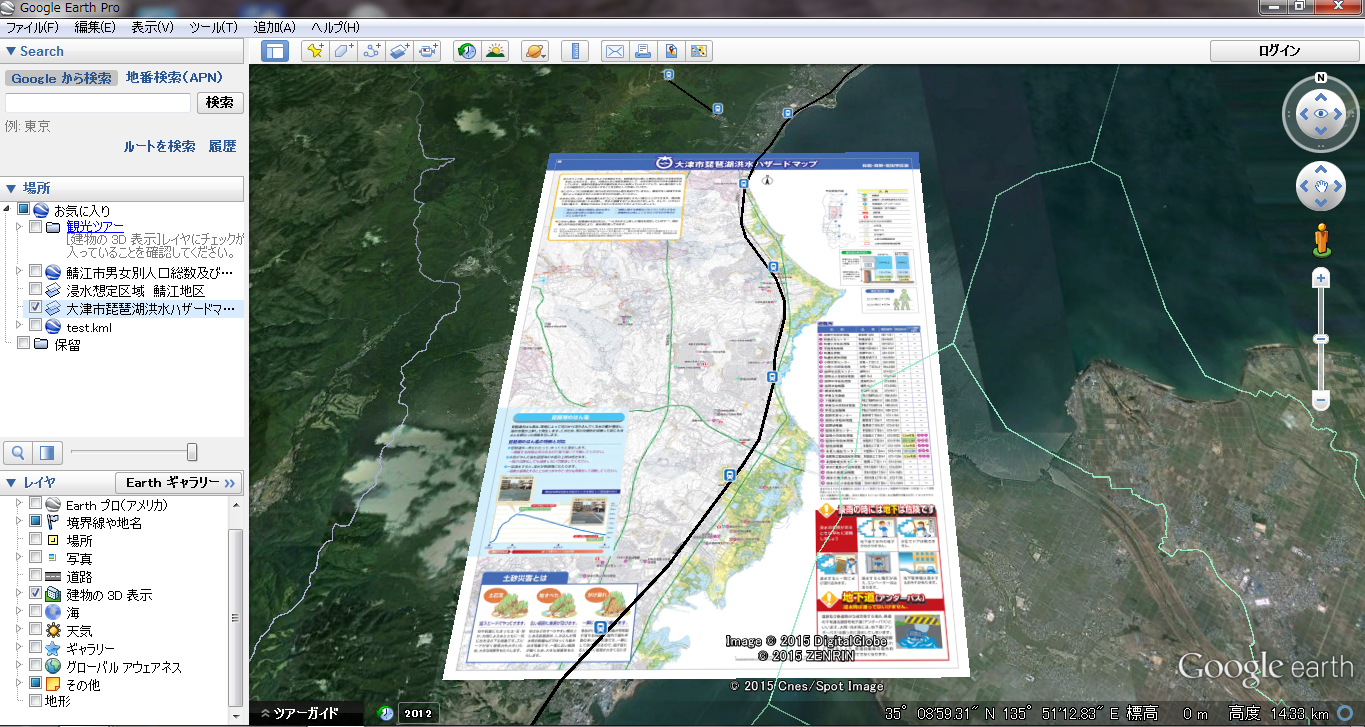Open the ヘルプ(H) menu
1365x727 pixels.
(x=336, y=27)
